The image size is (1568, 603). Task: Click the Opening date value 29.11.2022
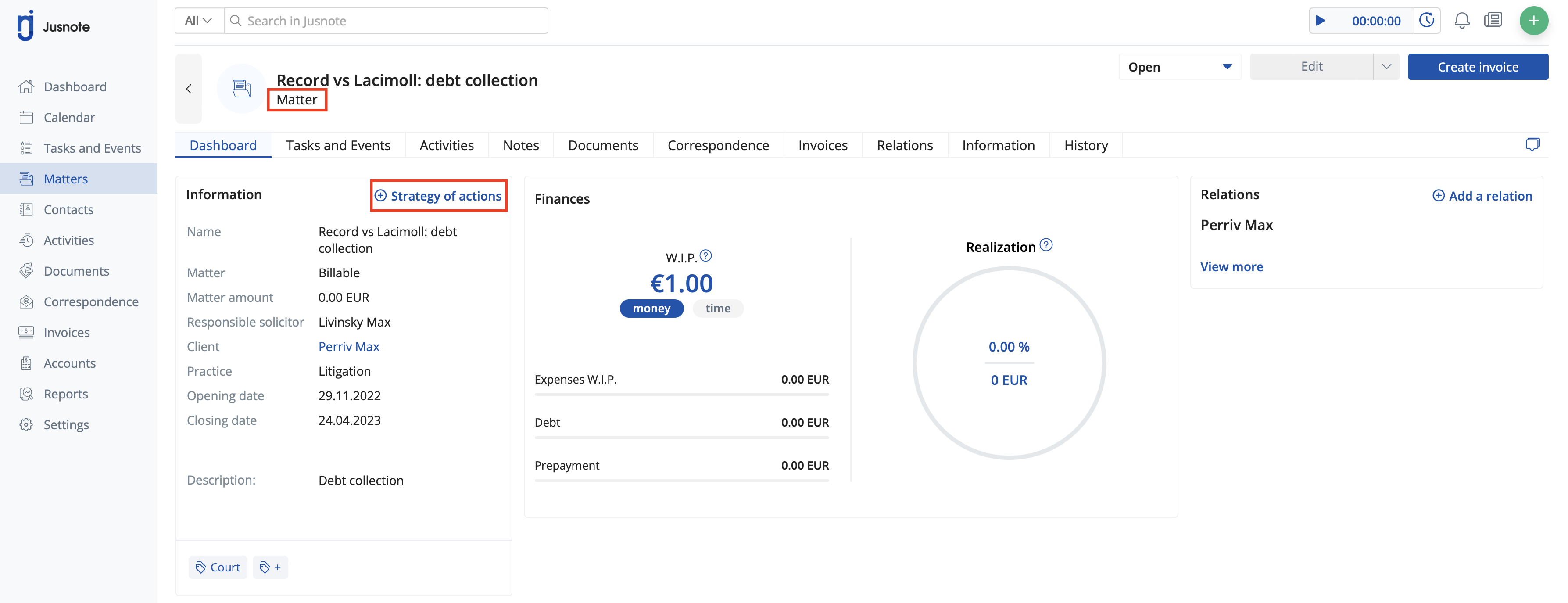pos(349,396)
